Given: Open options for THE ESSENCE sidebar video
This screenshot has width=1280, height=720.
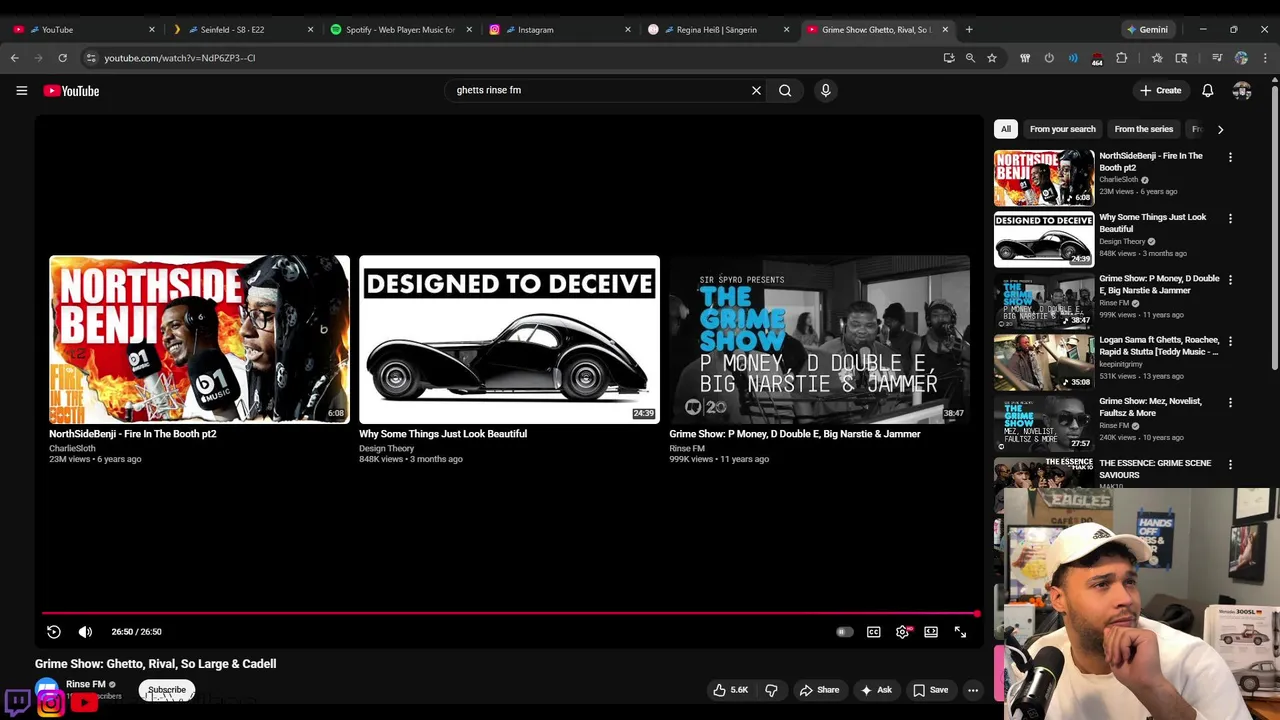Looking at the screenshot, I should 1230,464.
